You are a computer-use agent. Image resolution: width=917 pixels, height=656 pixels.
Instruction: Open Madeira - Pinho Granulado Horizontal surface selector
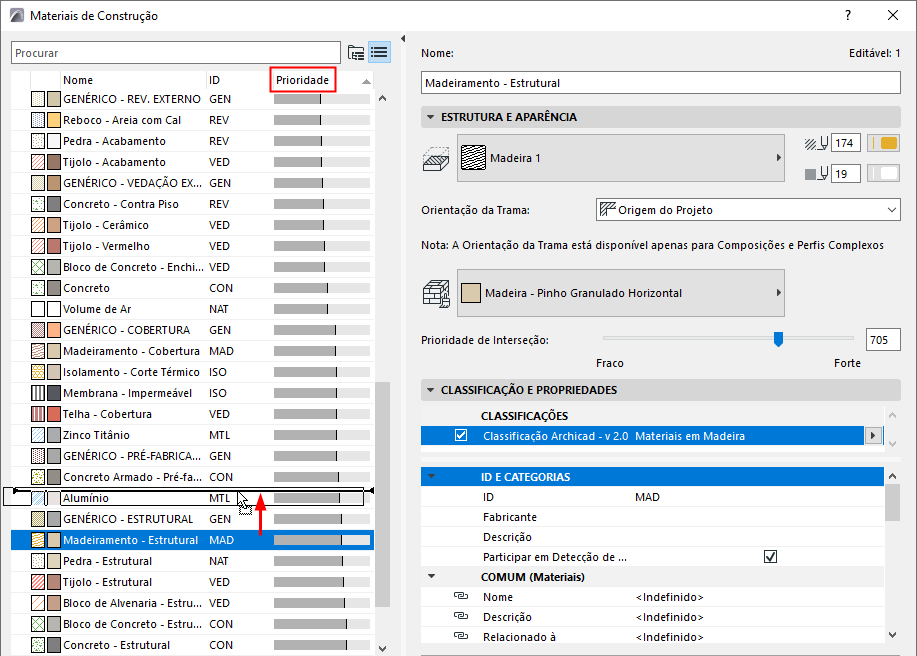620,293
